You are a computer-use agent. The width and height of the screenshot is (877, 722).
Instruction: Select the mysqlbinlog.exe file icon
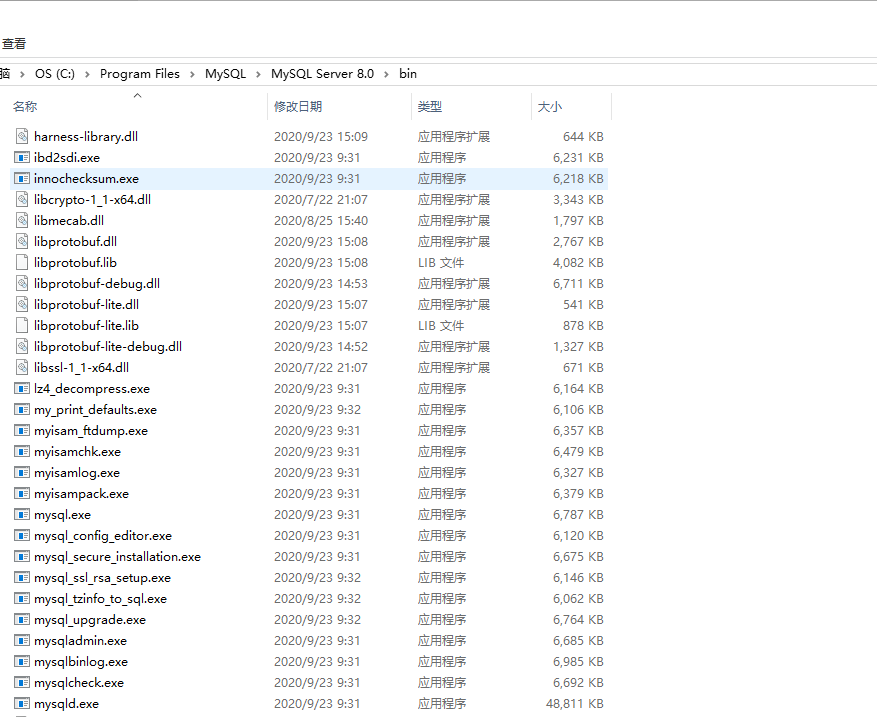pyautogui.click(x=22, y=662)
